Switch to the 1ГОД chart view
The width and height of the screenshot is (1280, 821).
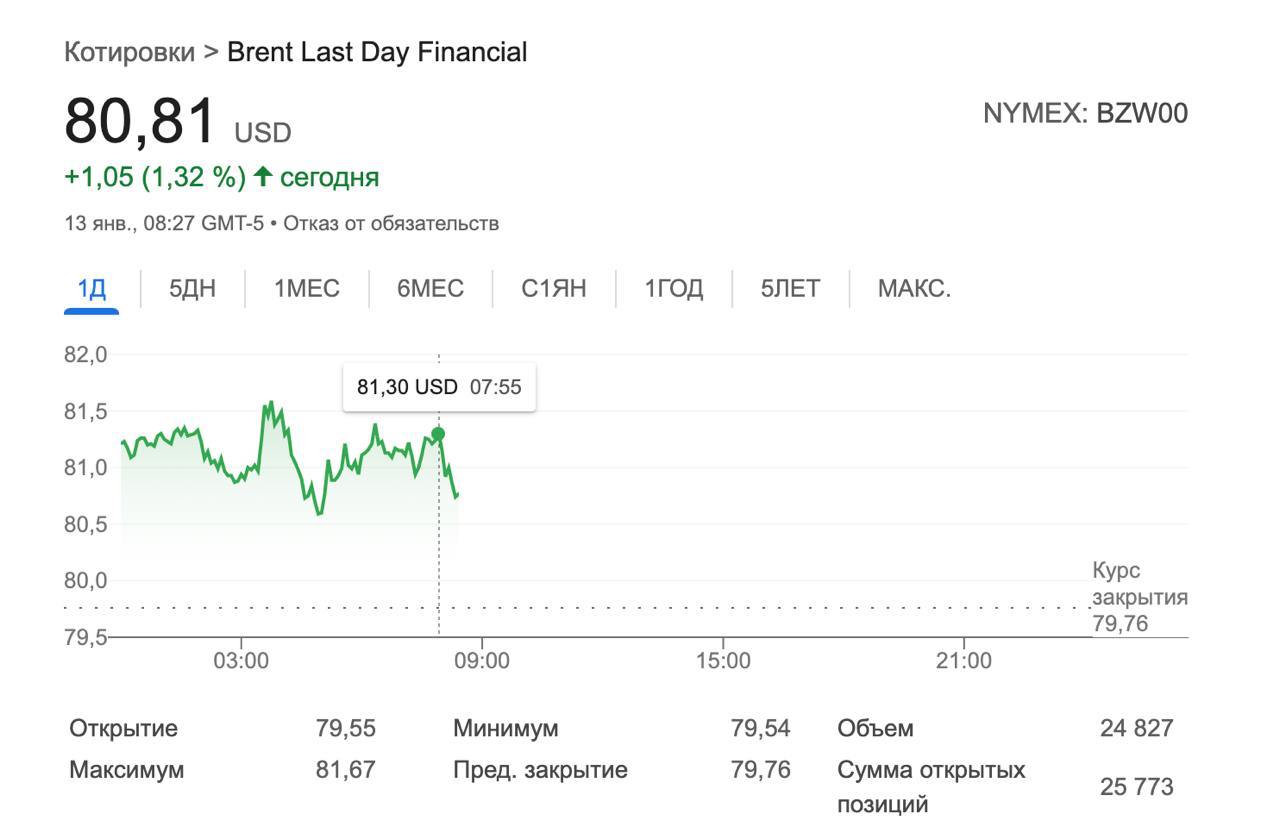click(674, 289)
